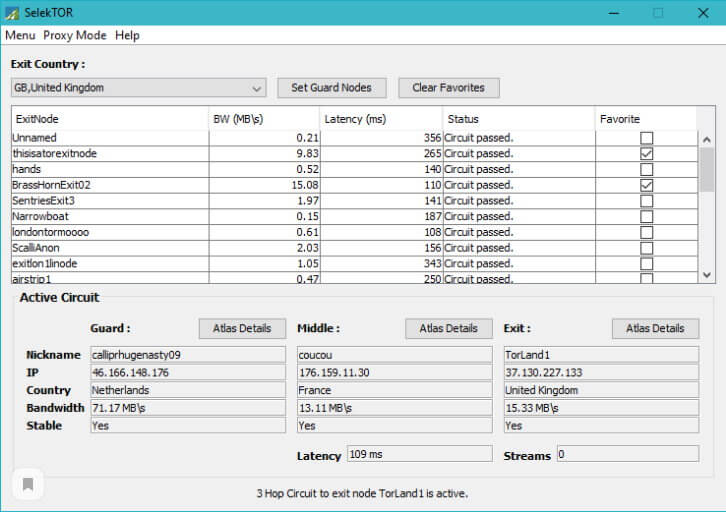Open the Exit Country dropdown
Image resolution: width=726 pixels, height=512 pixels.
pos(138,88)
